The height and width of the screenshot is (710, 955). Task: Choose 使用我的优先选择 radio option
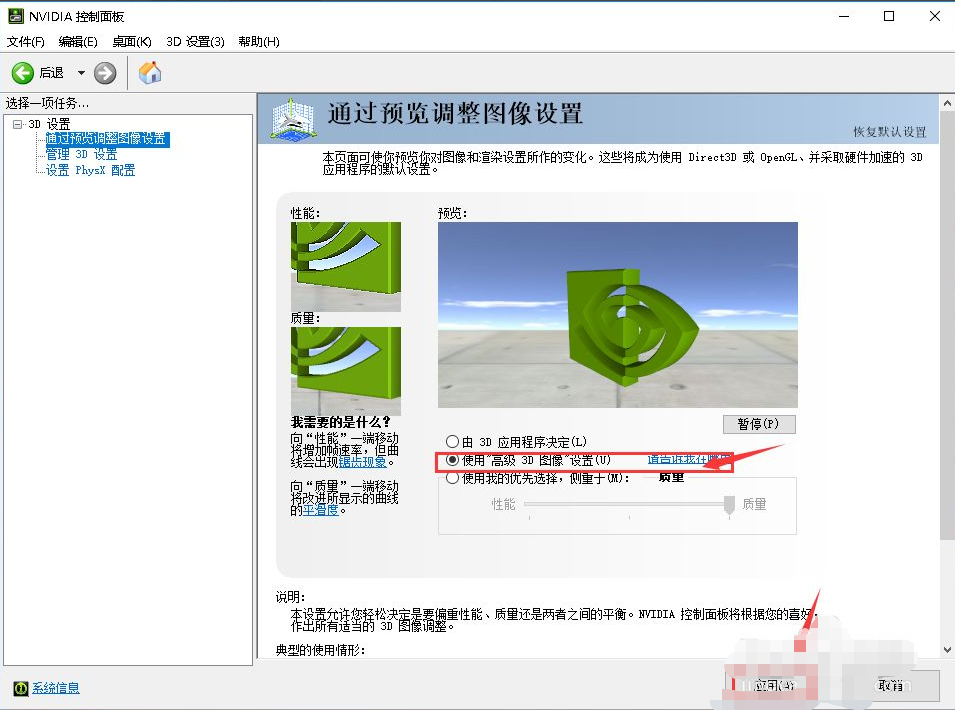pos(453,478)
